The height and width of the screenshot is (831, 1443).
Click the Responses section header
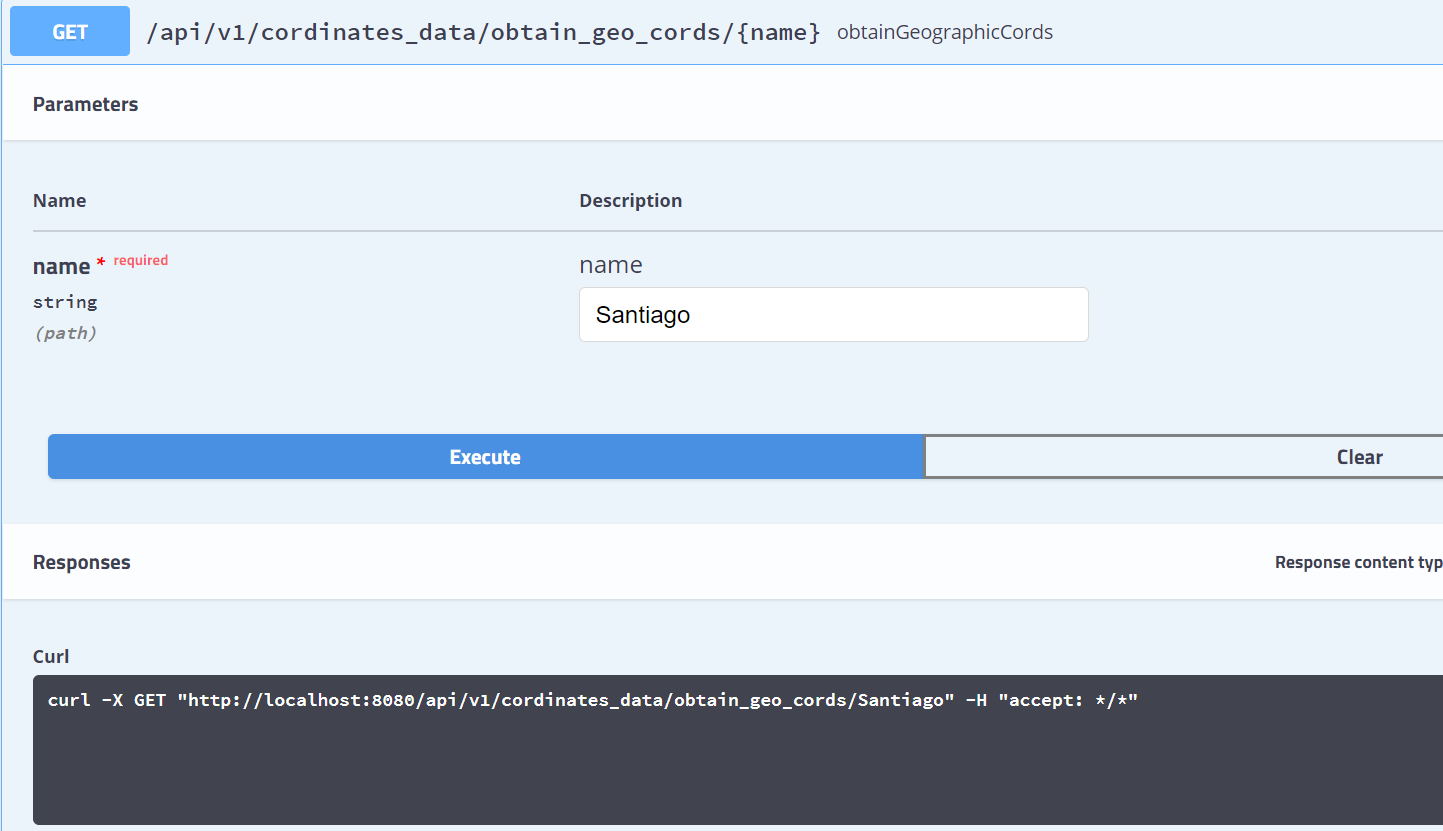[x=81, y=562]
